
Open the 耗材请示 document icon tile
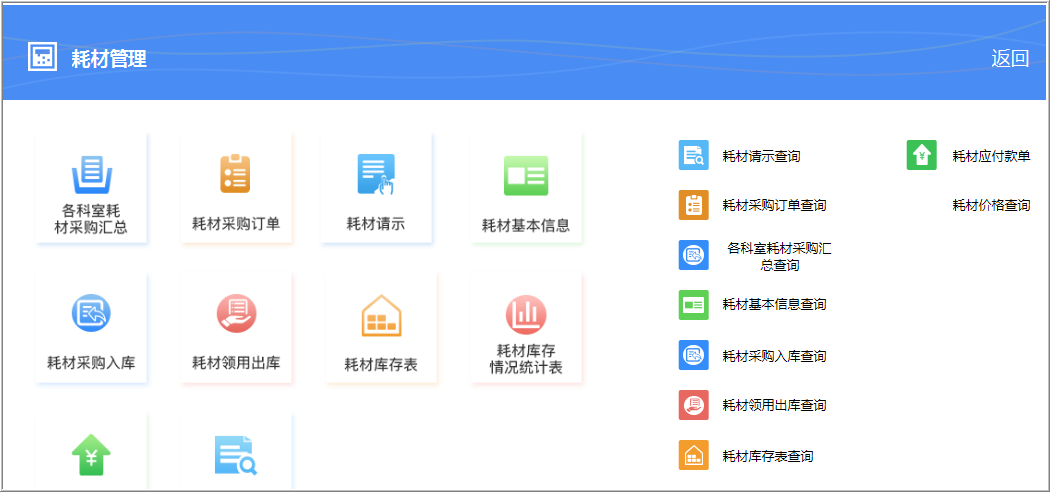coord(376,175)
